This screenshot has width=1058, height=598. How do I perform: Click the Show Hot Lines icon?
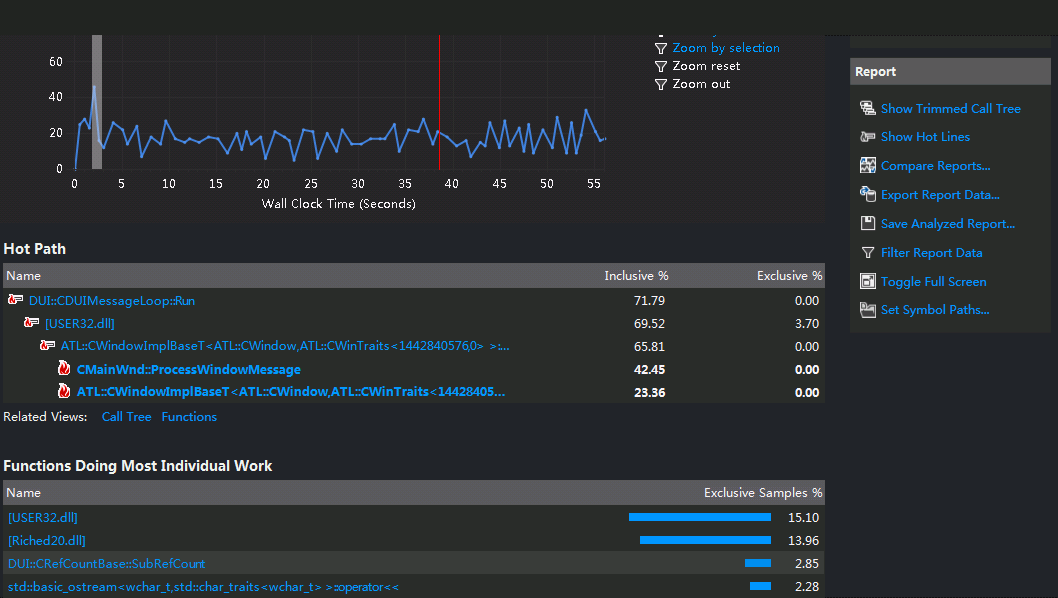pos(867,137)
